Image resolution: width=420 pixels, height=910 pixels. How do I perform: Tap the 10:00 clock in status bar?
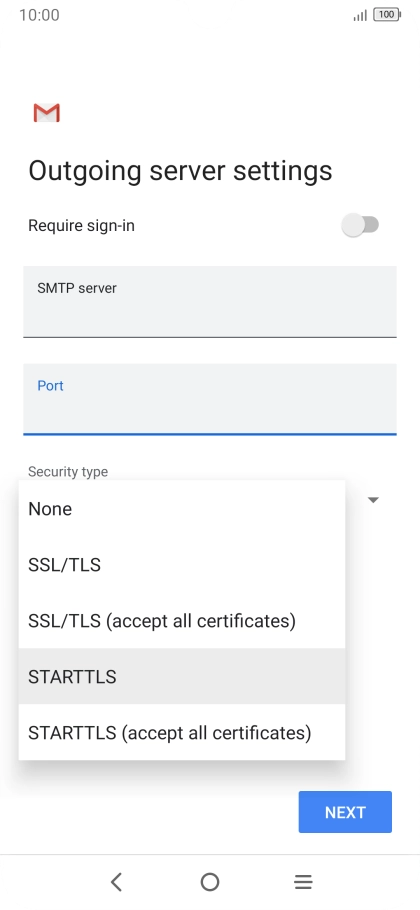click(x=39, y=15)
